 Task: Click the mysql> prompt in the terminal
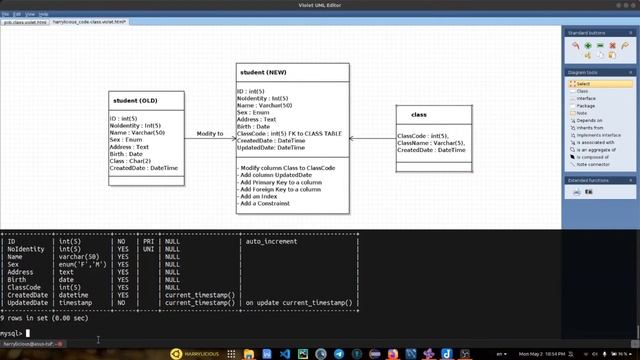click(11, 333)
